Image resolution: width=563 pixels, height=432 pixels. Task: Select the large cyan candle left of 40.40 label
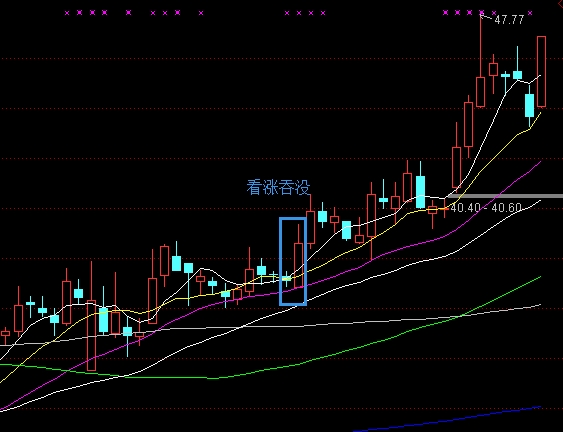(x=420, y=192)
